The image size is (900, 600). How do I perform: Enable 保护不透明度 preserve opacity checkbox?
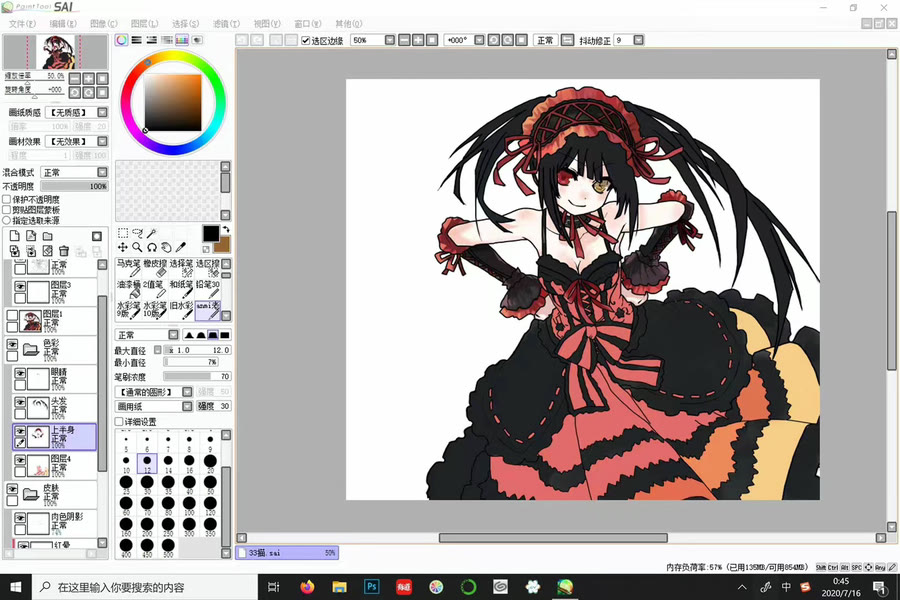7,199
